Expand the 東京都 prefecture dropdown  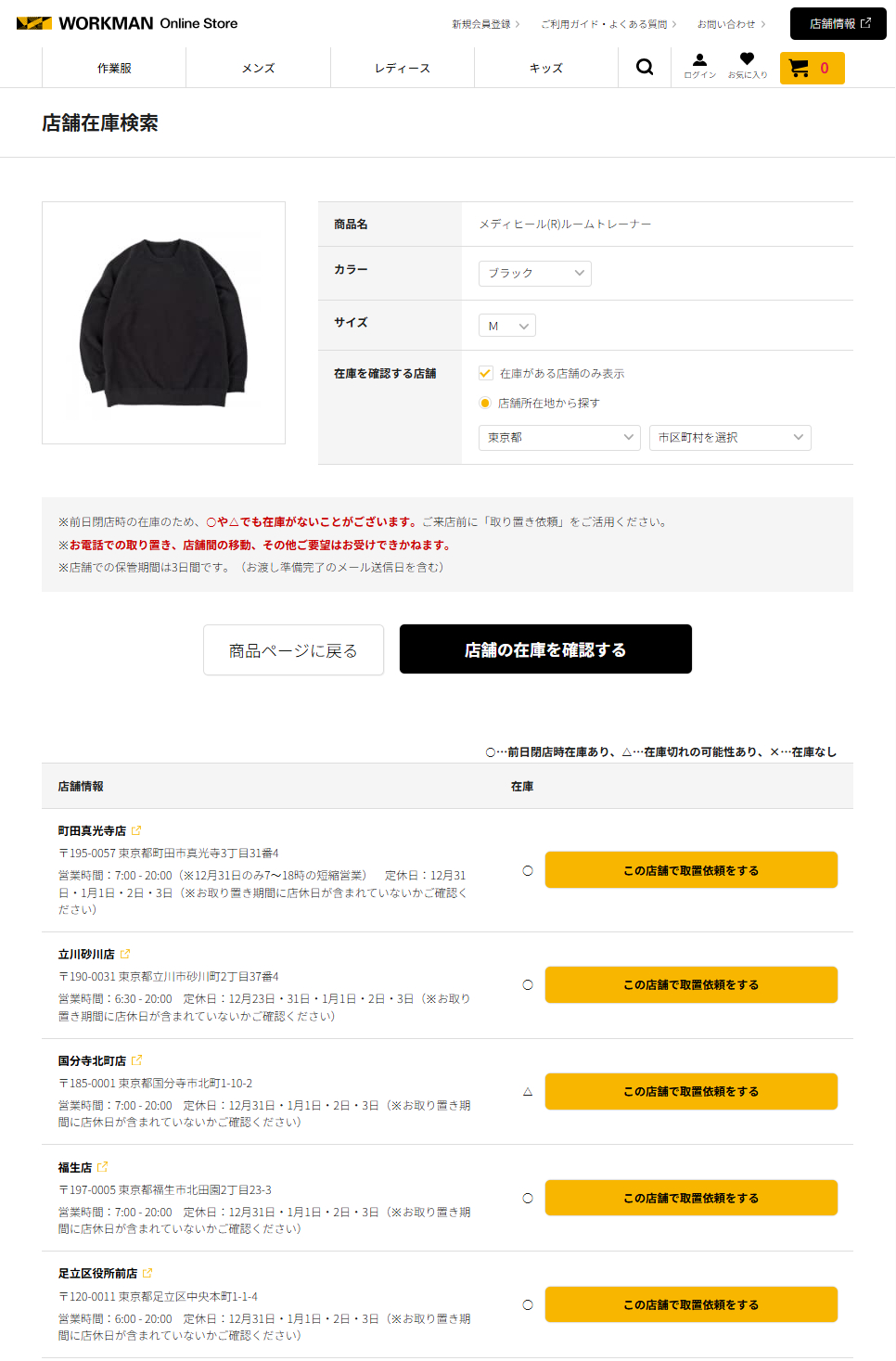[x=559, y=437]
